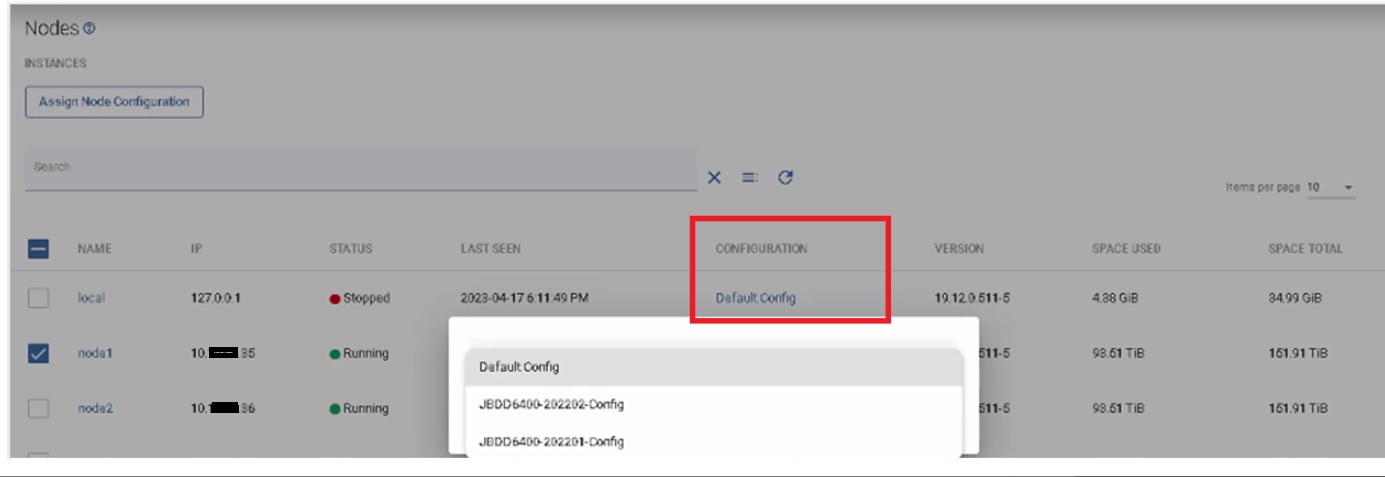1385x477 pixels.
Task: Open the Default Config link for local
Action: click(755, 298)
